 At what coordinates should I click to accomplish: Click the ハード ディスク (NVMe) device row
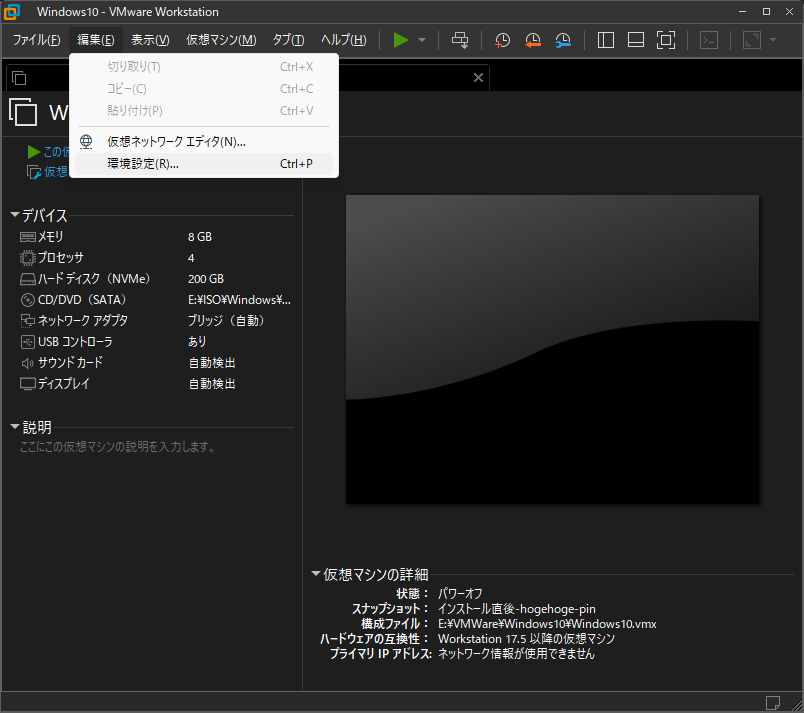point(155,279)
